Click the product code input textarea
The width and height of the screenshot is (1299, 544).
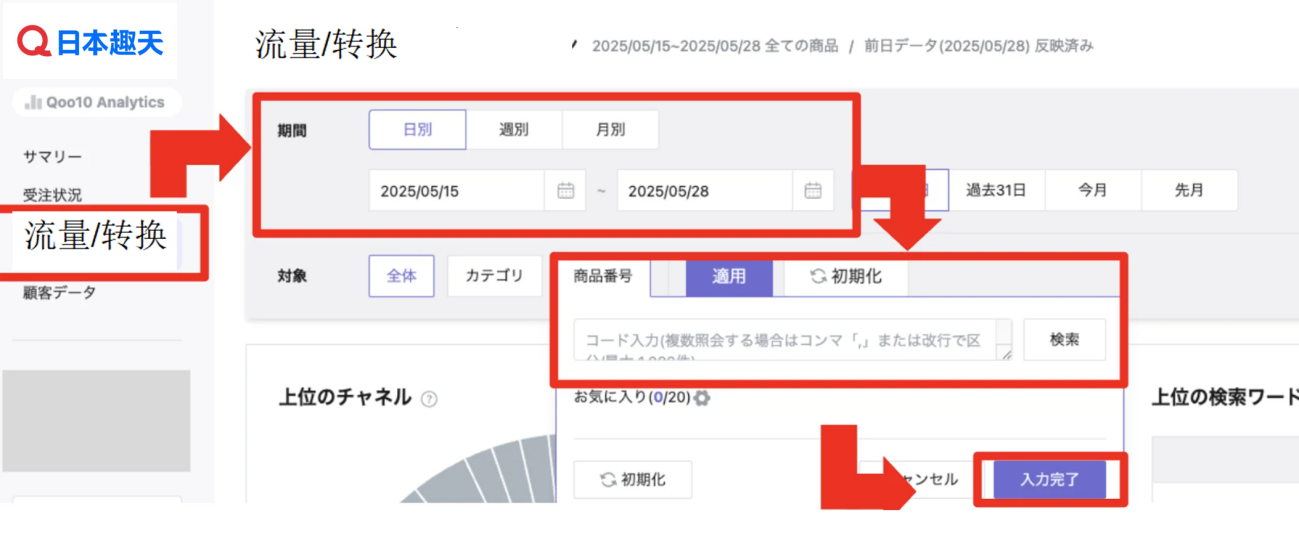(x=793, y=340)
